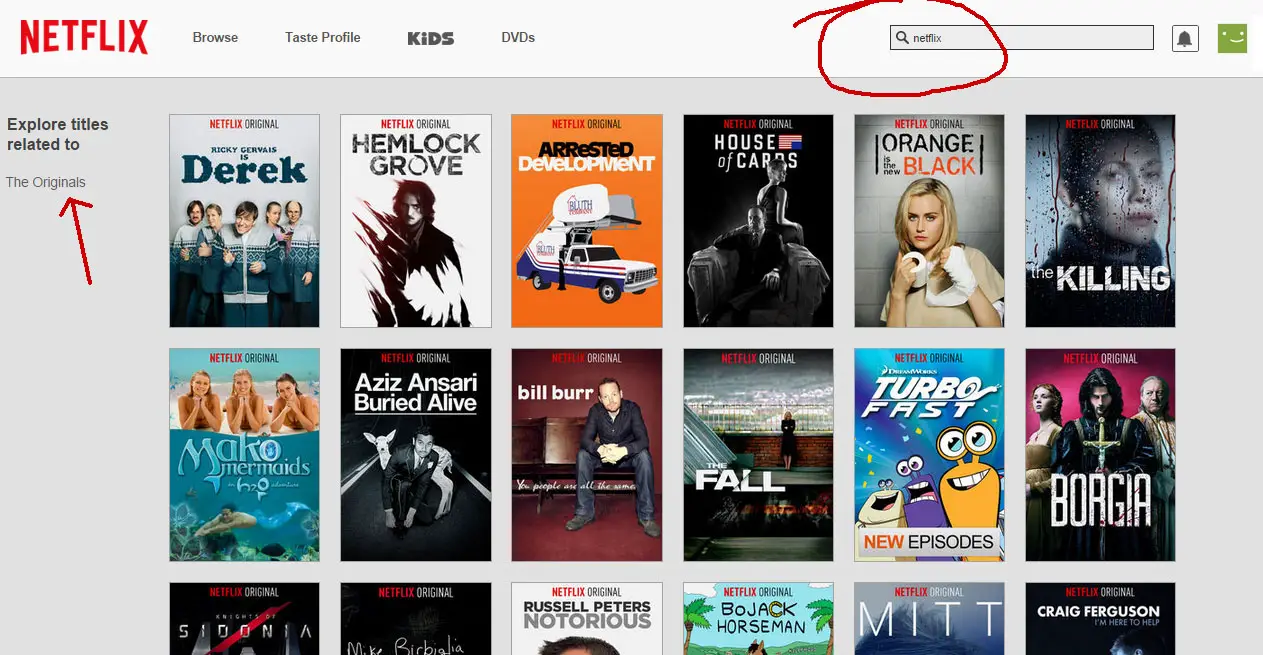The height and width of the screenshot is (655, 1263).
Task: Open the Turbo Fast poster
Action: (929, 455)
